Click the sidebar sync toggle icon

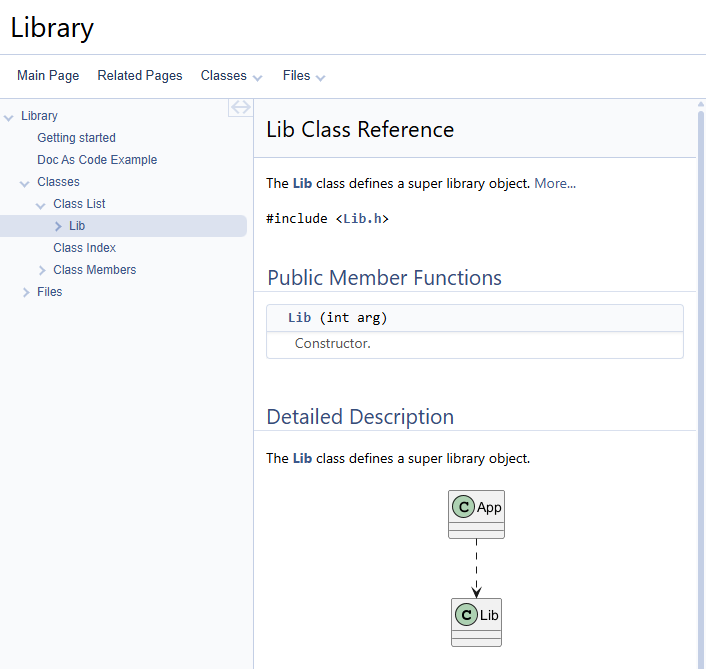[240, 107]
